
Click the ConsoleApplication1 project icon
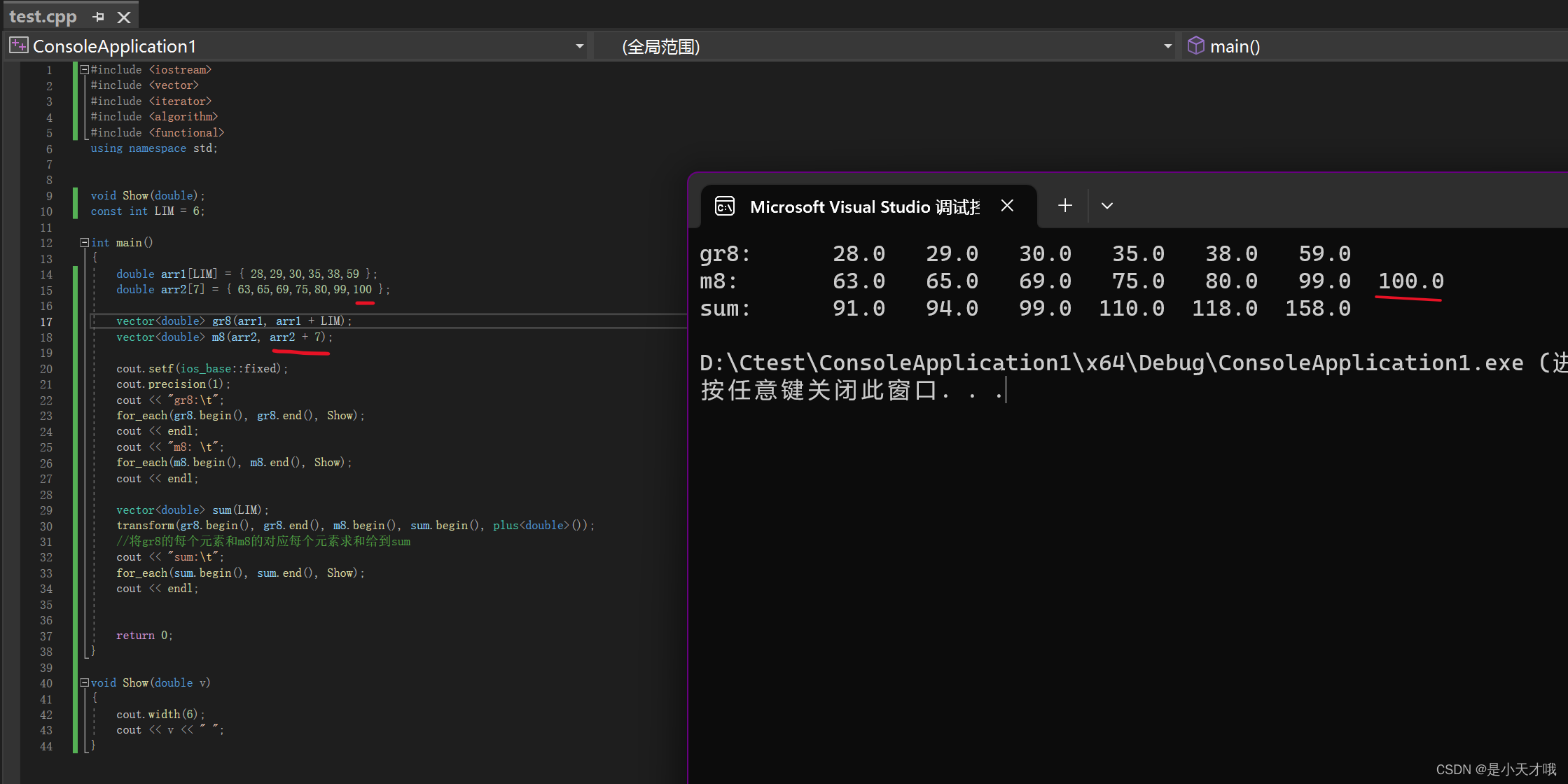pos(19,46)
